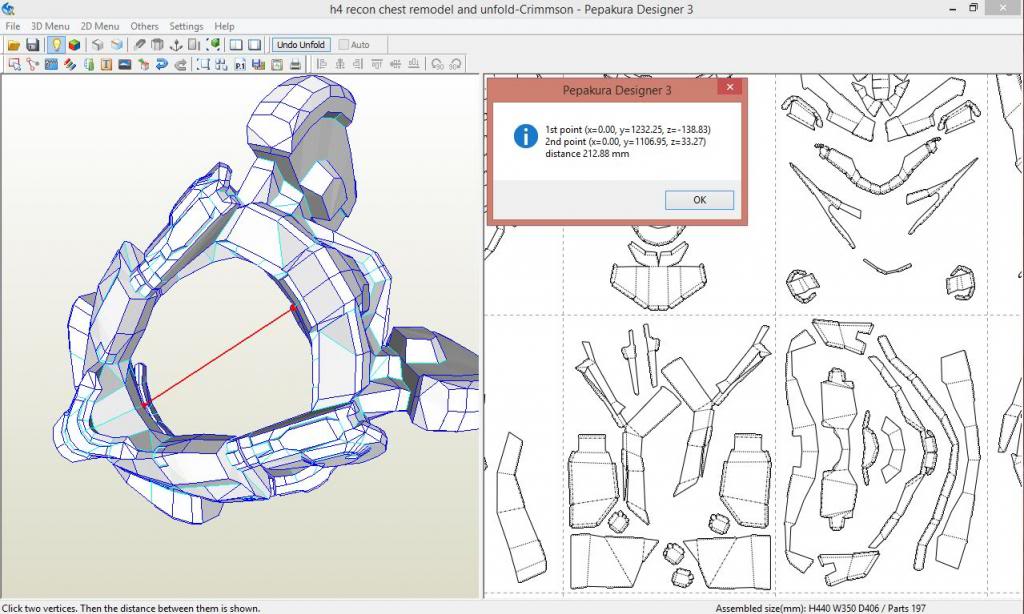Click the green mirror/fold parts icon

[x=88, y=64]
